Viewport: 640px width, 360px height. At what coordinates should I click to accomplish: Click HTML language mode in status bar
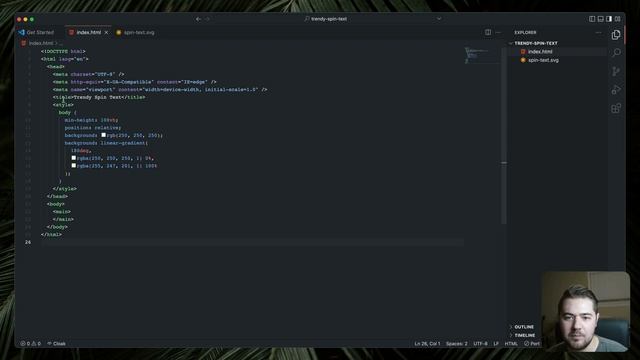[511, 344]
